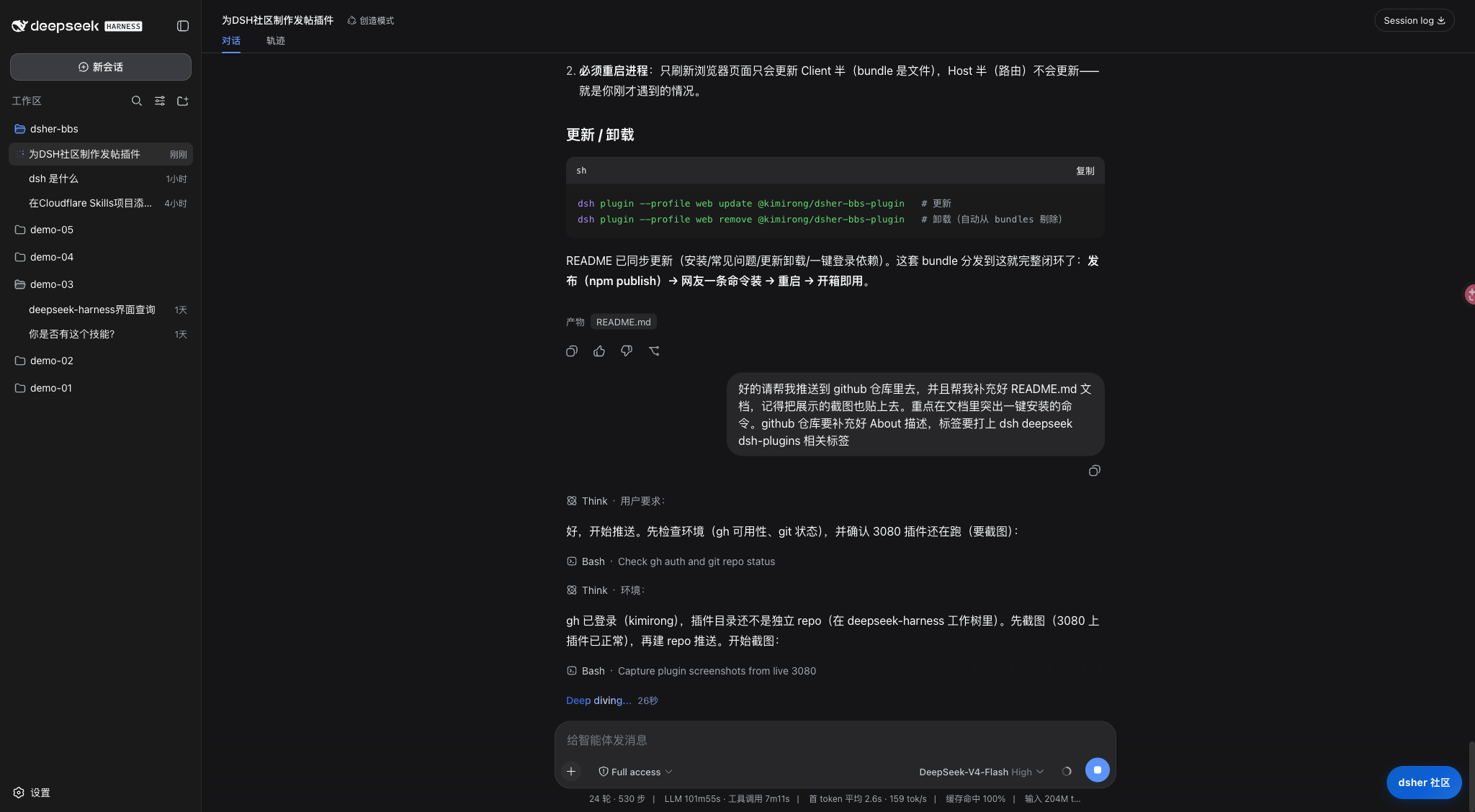Click the 首 token 平均 2.6s status entry
Image resolution: width=1475 pixels, height=812 pixels.
pyautogui.click(x=867, y=799)
